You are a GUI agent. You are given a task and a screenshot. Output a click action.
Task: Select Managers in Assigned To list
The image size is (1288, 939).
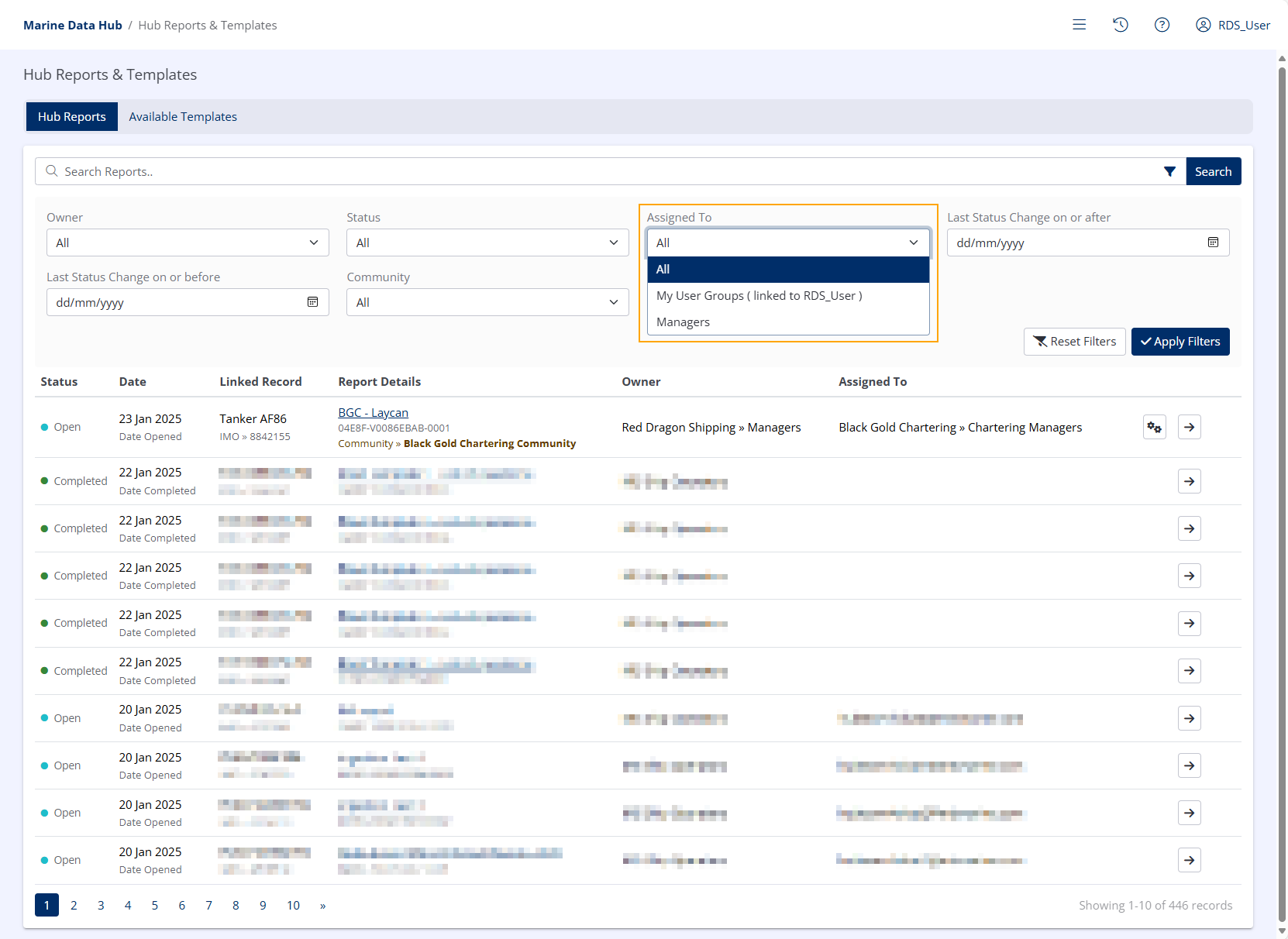[x=683, y=322]
